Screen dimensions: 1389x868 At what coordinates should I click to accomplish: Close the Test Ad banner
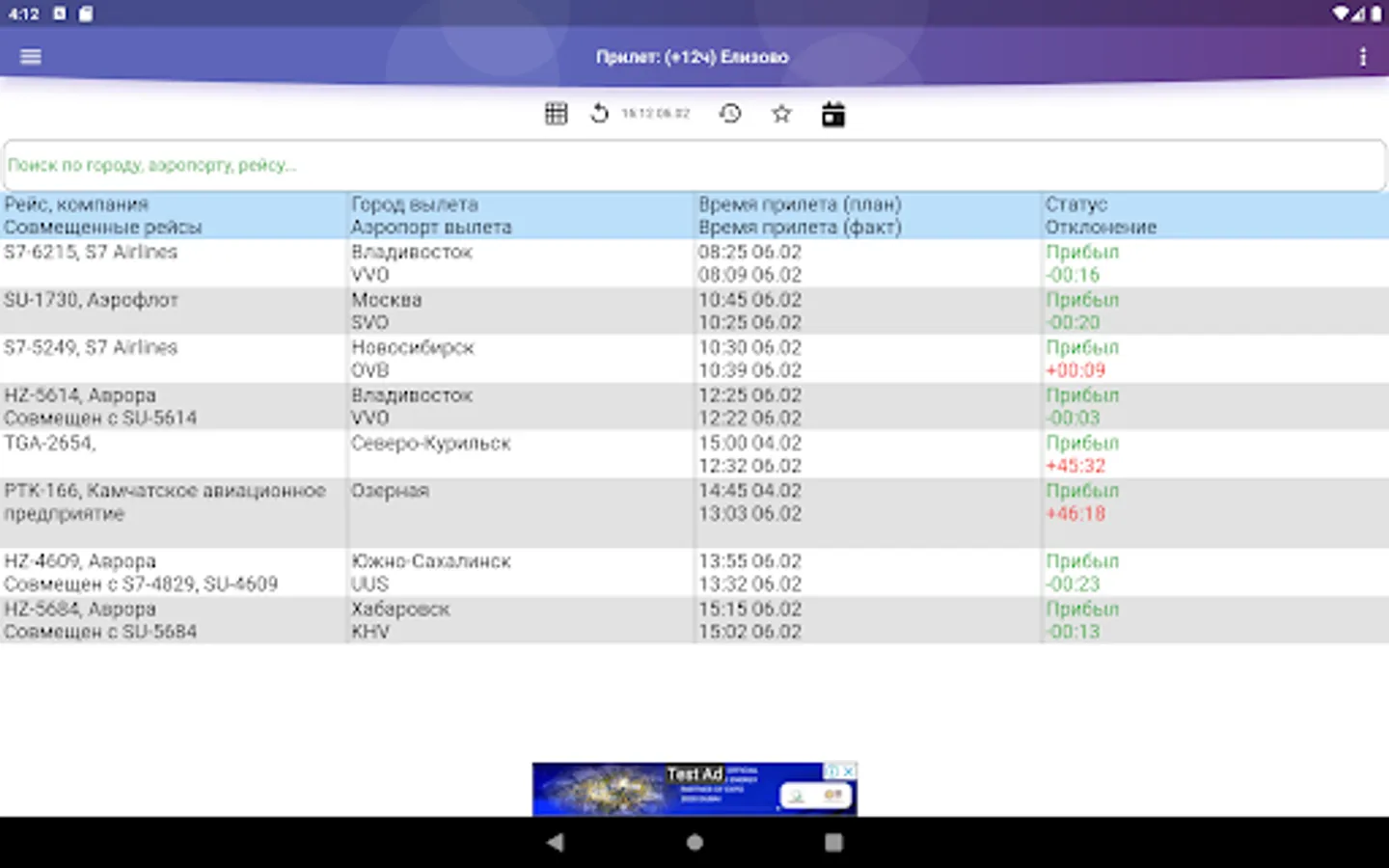coord(848,772)
